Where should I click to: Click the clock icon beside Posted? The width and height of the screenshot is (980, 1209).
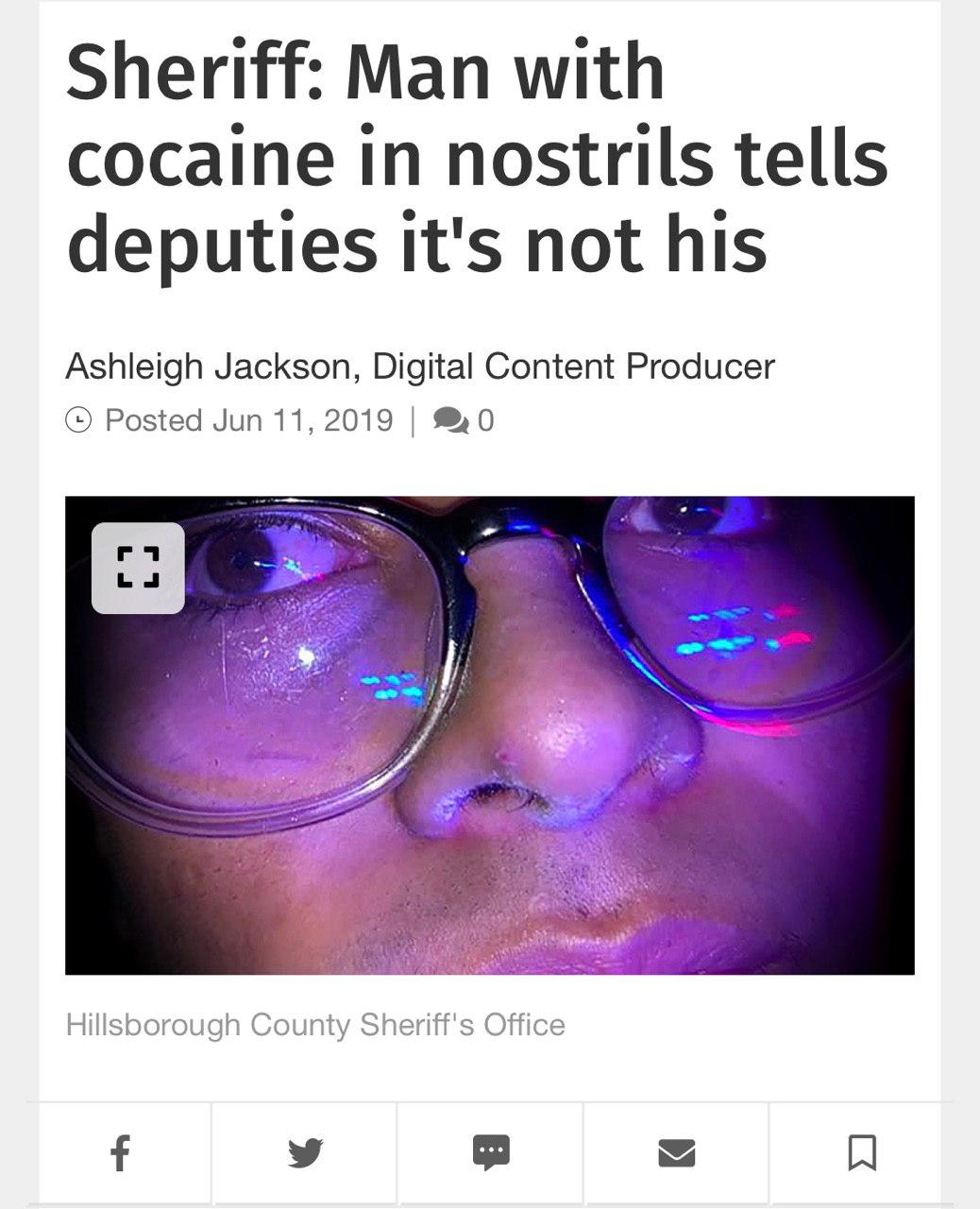pos(79,420)
